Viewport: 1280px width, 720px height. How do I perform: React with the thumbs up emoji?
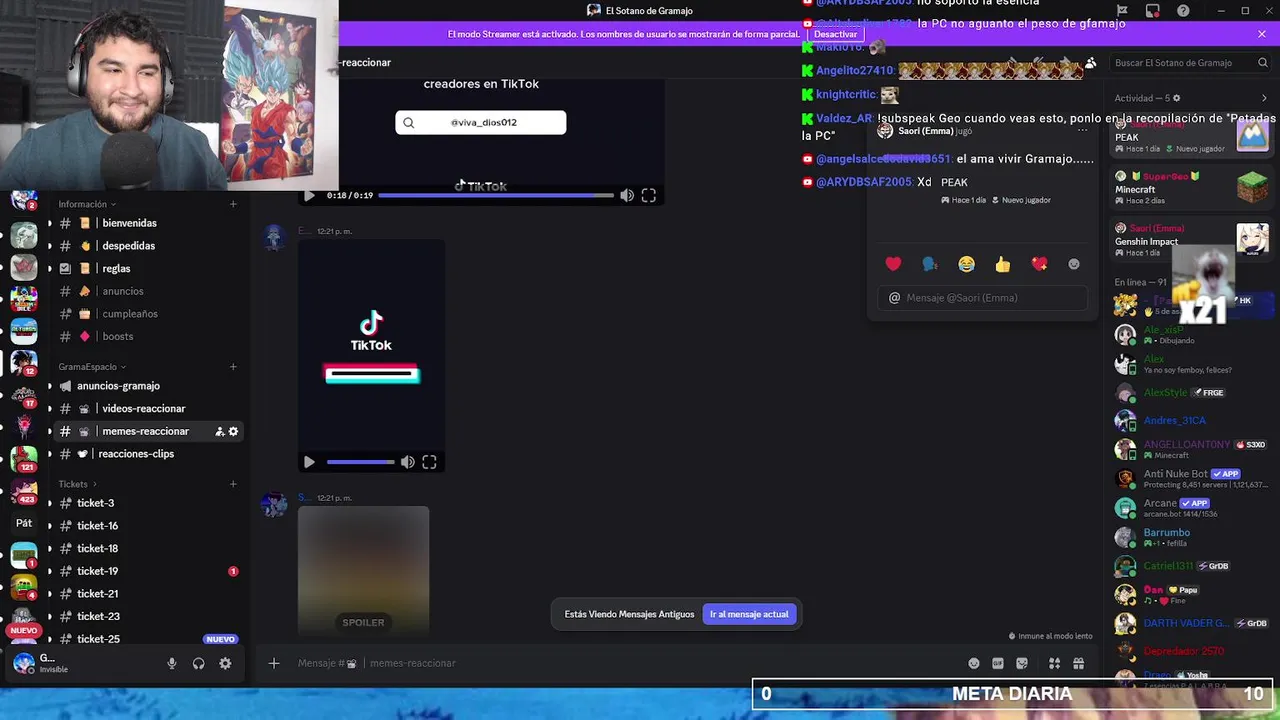(x=1003, y=264)
